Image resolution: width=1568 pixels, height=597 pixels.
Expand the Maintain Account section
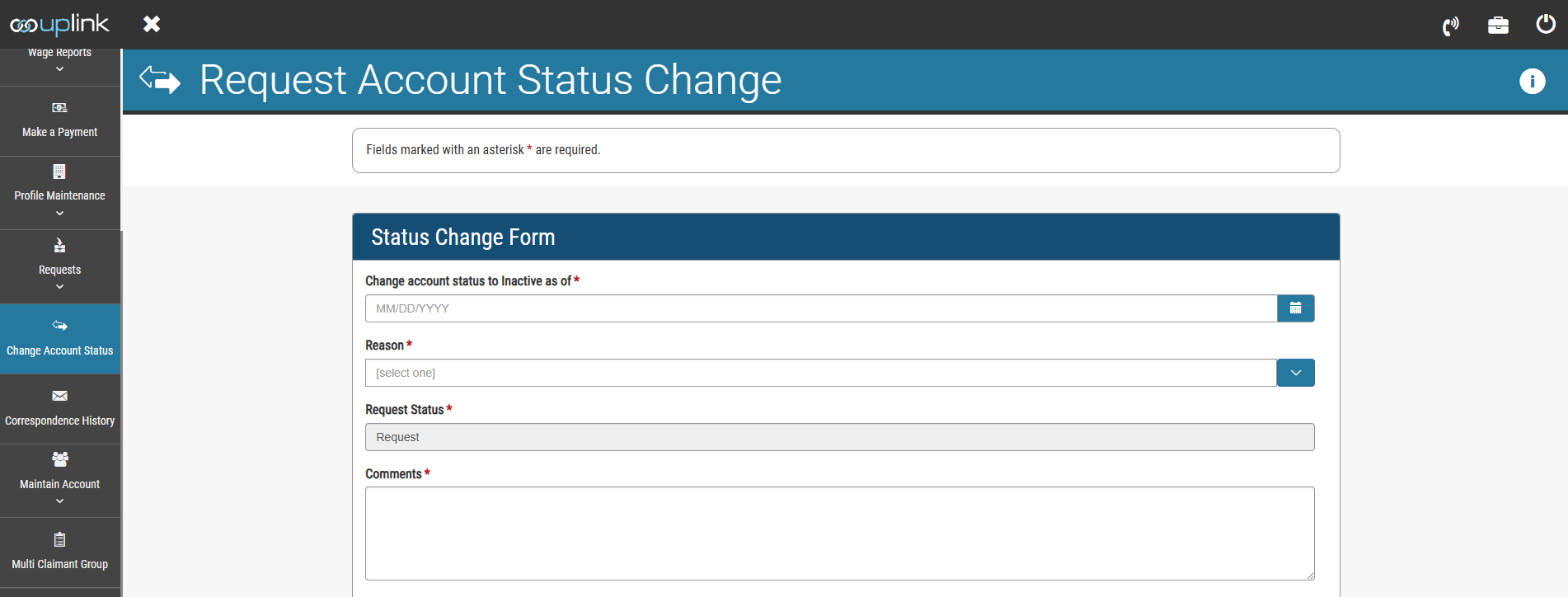point(59,500)
